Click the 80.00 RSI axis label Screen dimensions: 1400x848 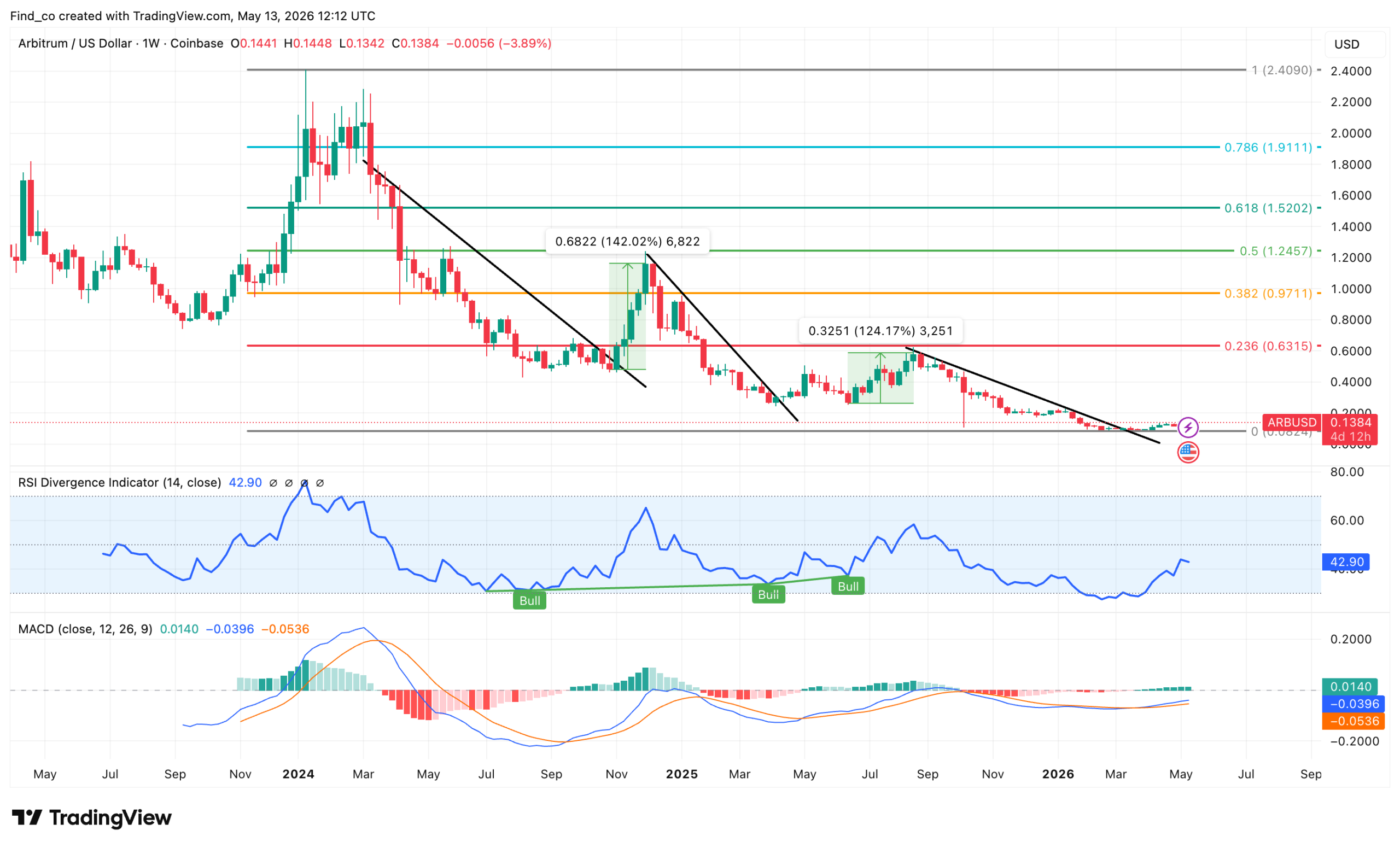tap(1347, 471)
